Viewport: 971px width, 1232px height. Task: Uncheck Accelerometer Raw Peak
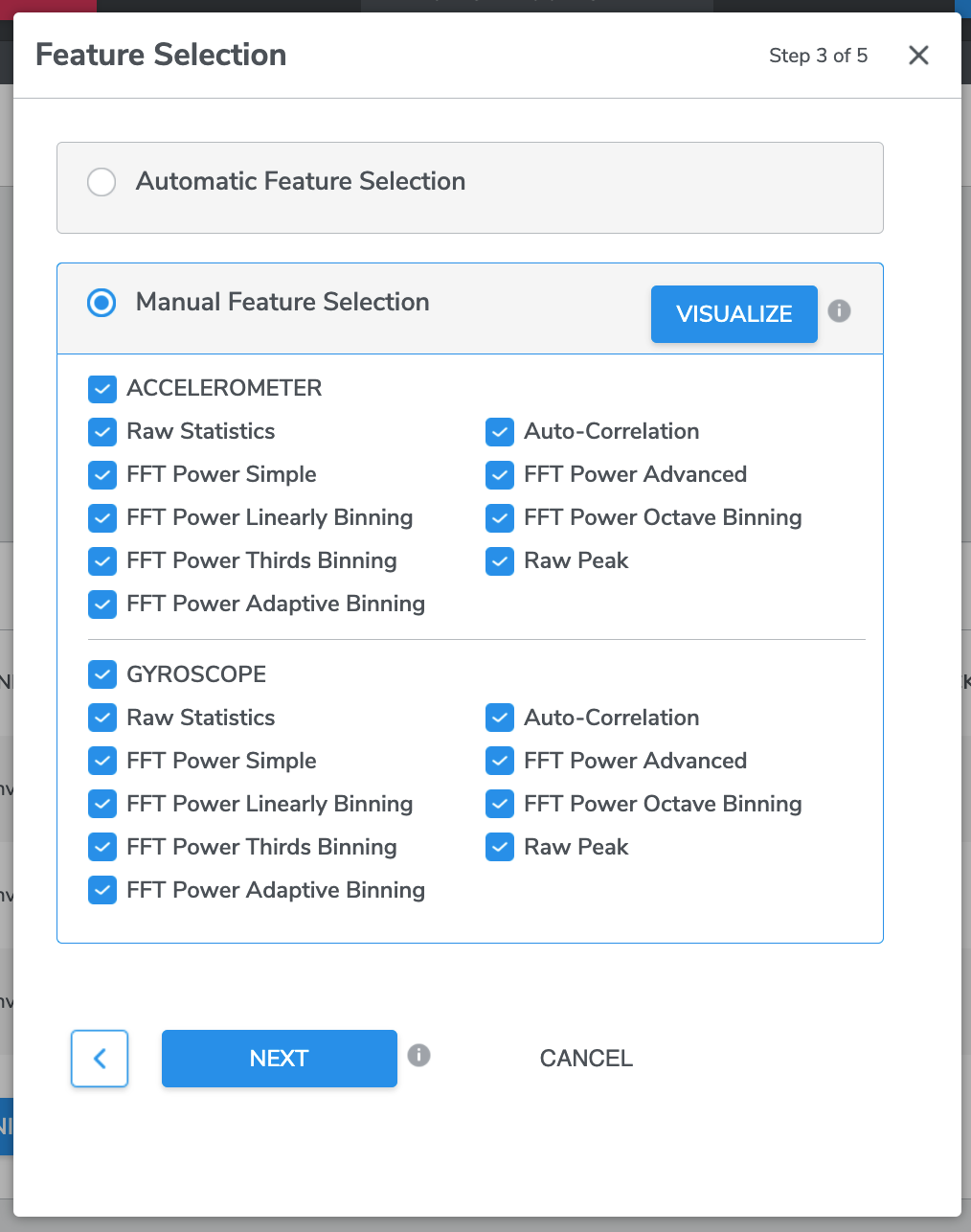(x=500, y=561)
